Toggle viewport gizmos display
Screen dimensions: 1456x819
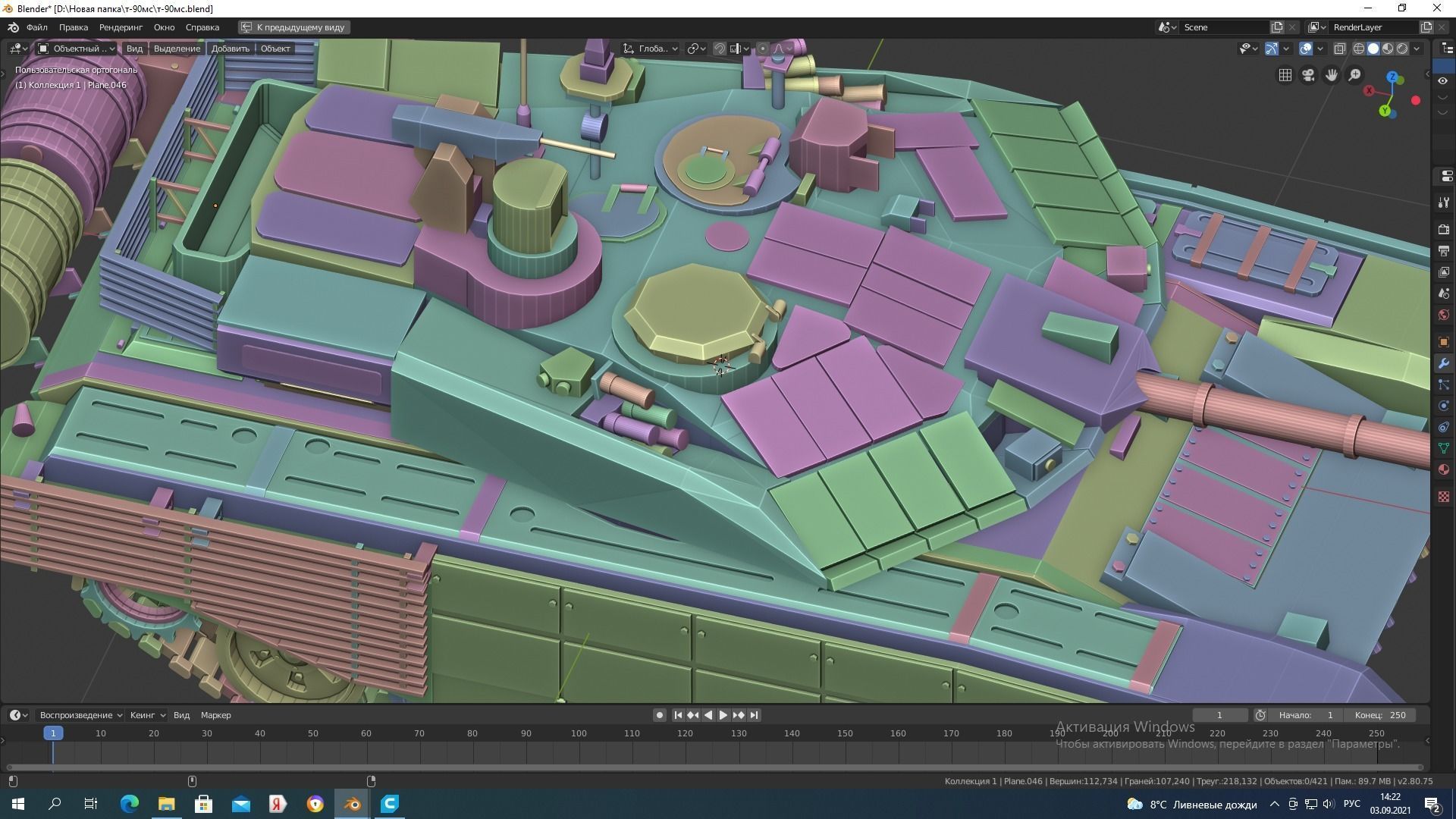tap(1272, 49)
